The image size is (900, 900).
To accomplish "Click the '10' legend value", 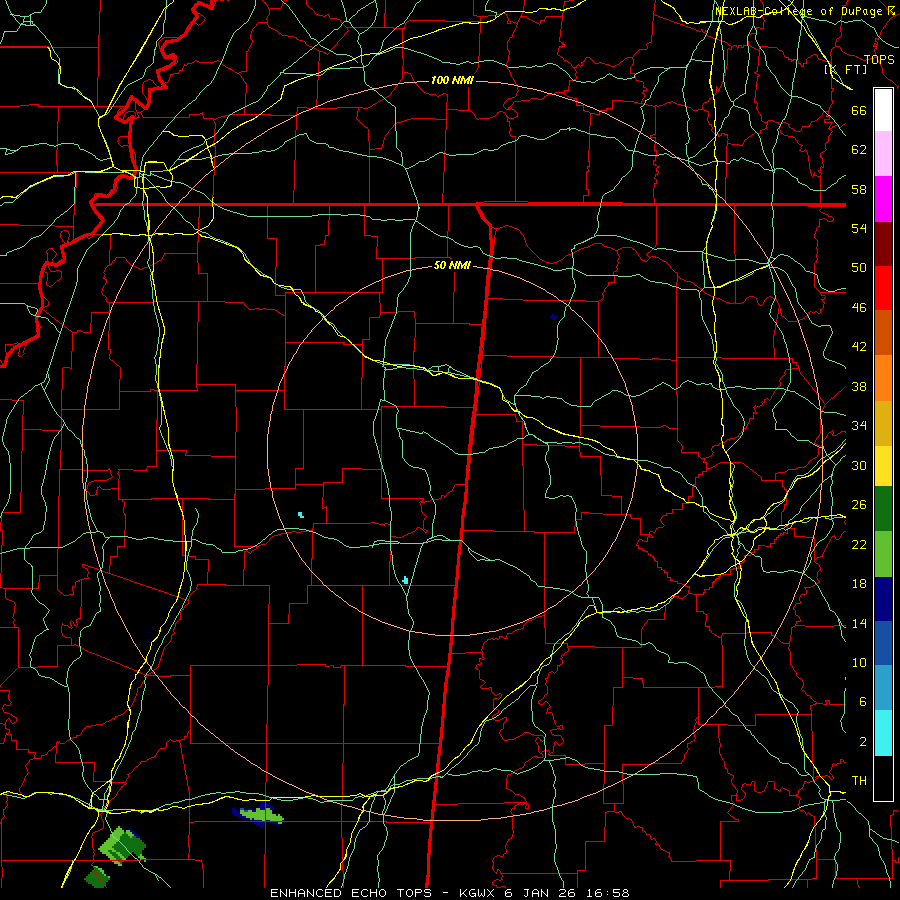I will pos(859,663).
